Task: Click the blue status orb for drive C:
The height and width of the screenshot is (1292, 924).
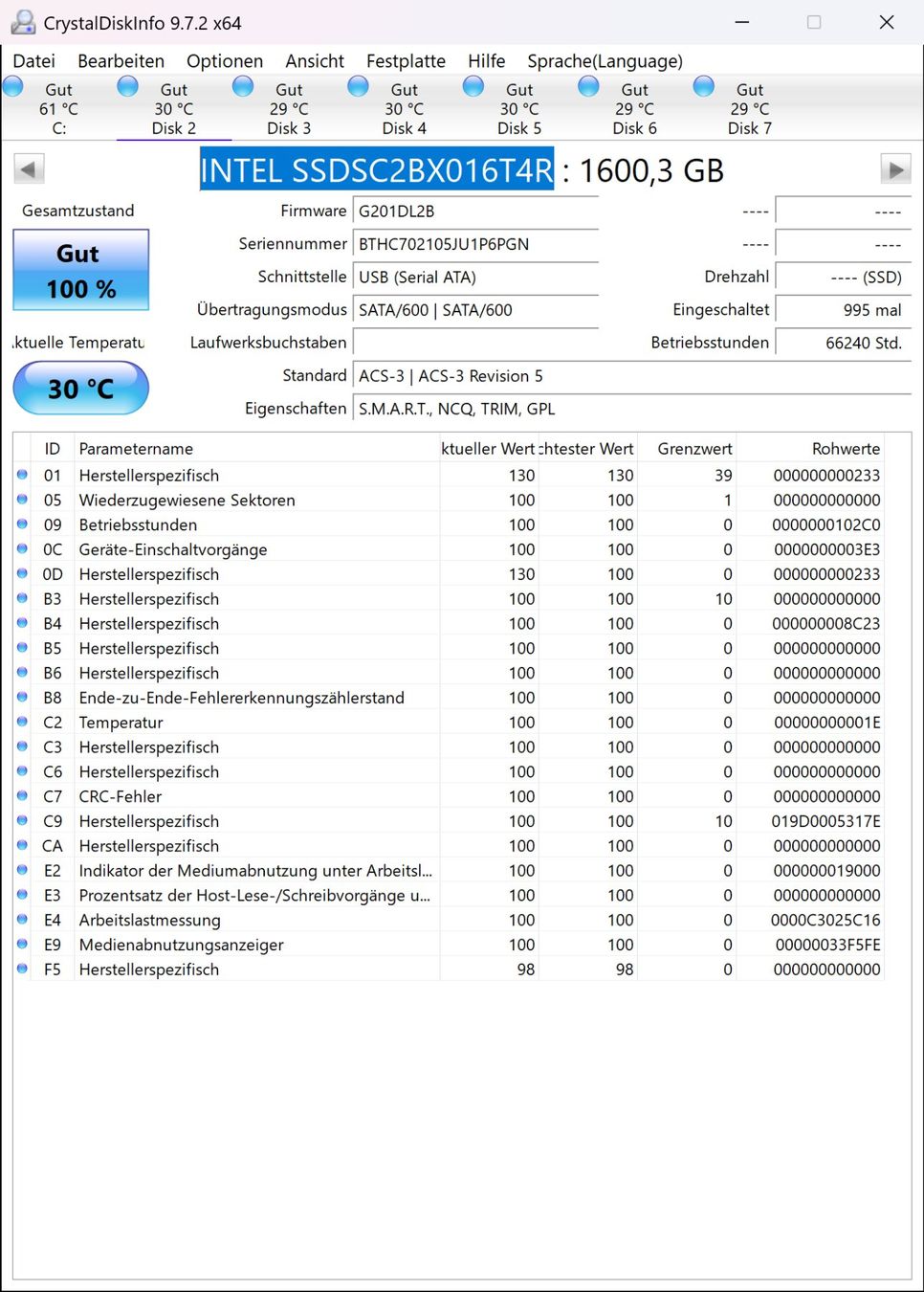Action: click(x=13, y=87)
